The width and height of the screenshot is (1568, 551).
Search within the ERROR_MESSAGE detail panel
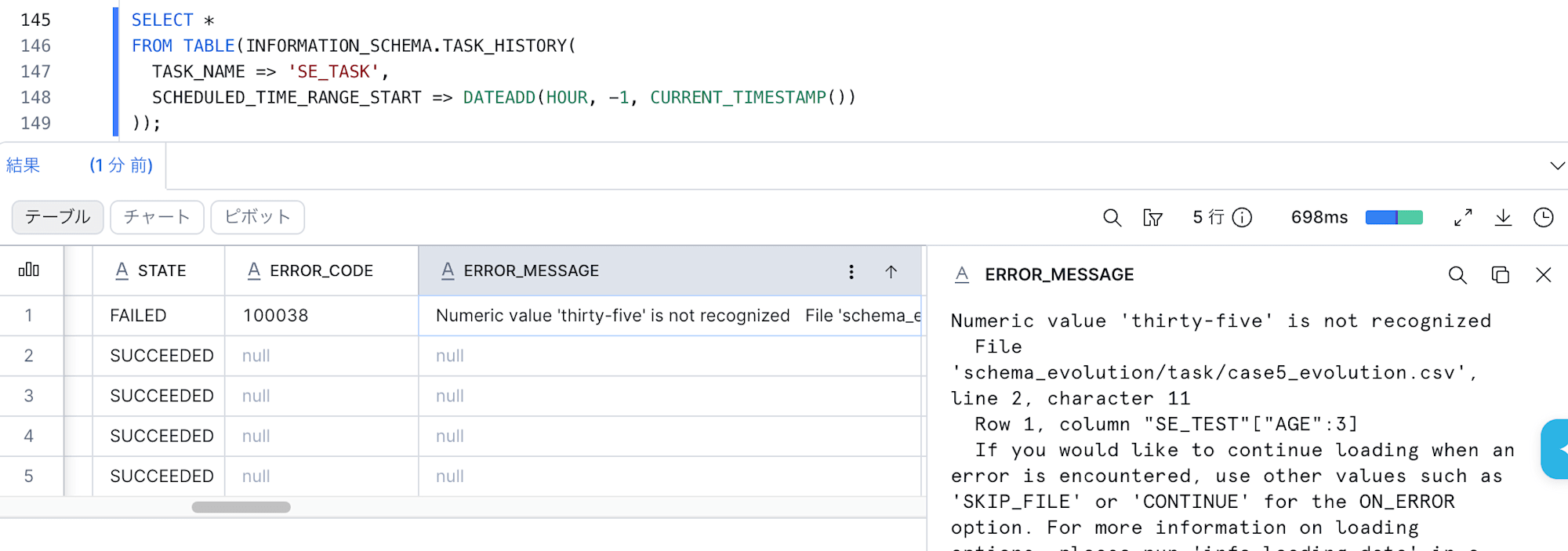pyautogui.click(x=1457, y=275)
